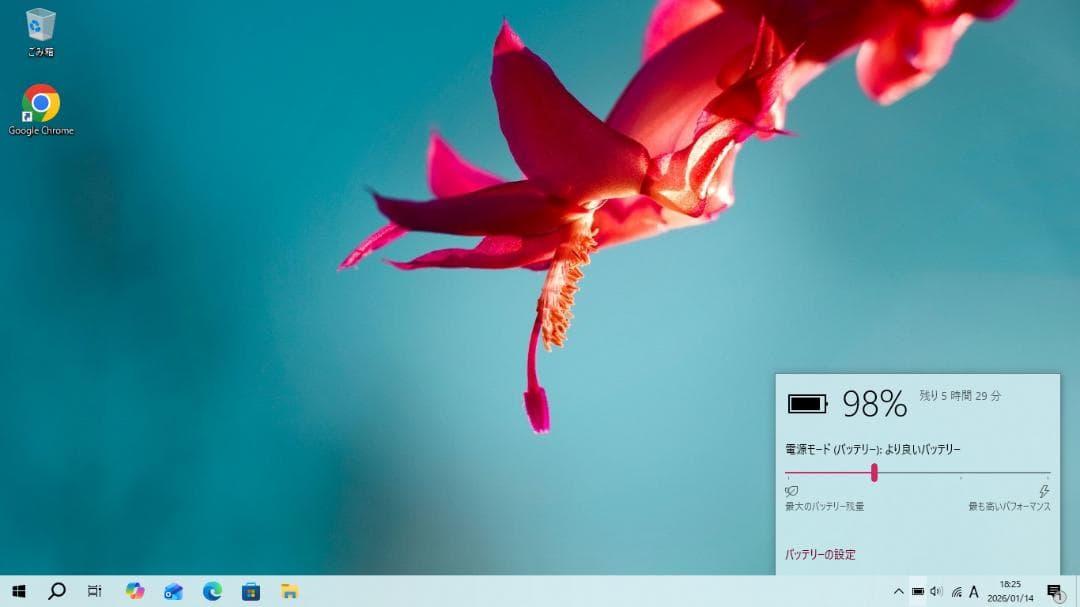Open the Recycle Bin (ごみ箱)
This screenshot has width=1080, height=607.
(40, 24)
